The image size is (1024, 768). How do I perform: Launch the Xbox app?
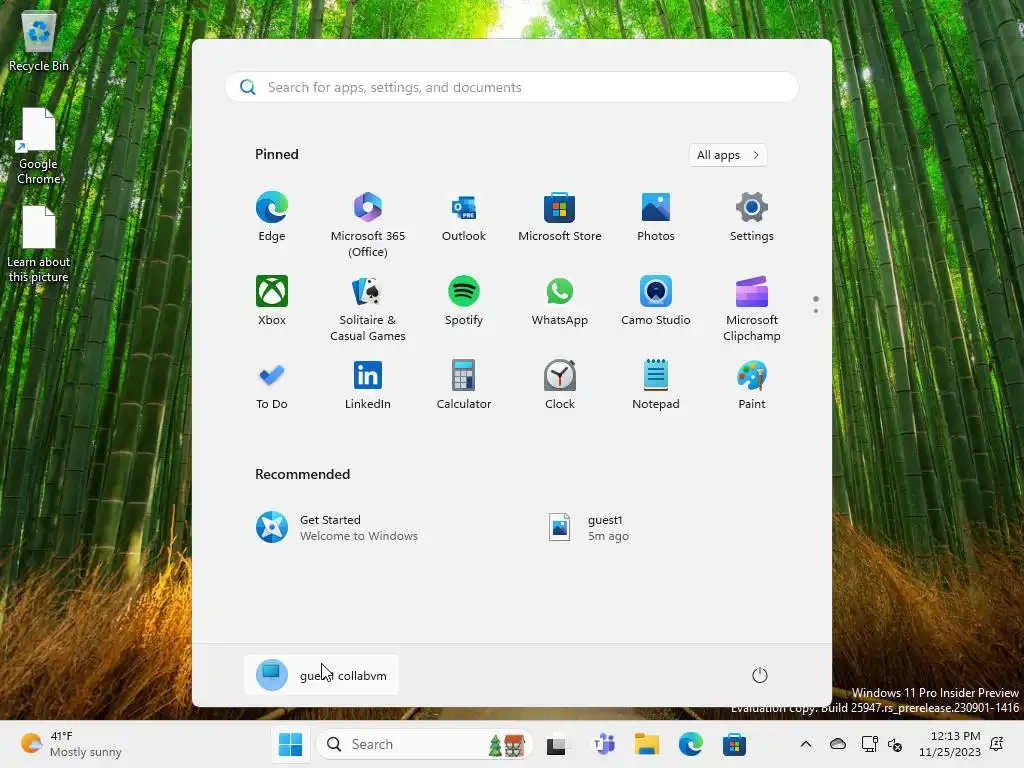pyautogui.click(x=272, y=301)
